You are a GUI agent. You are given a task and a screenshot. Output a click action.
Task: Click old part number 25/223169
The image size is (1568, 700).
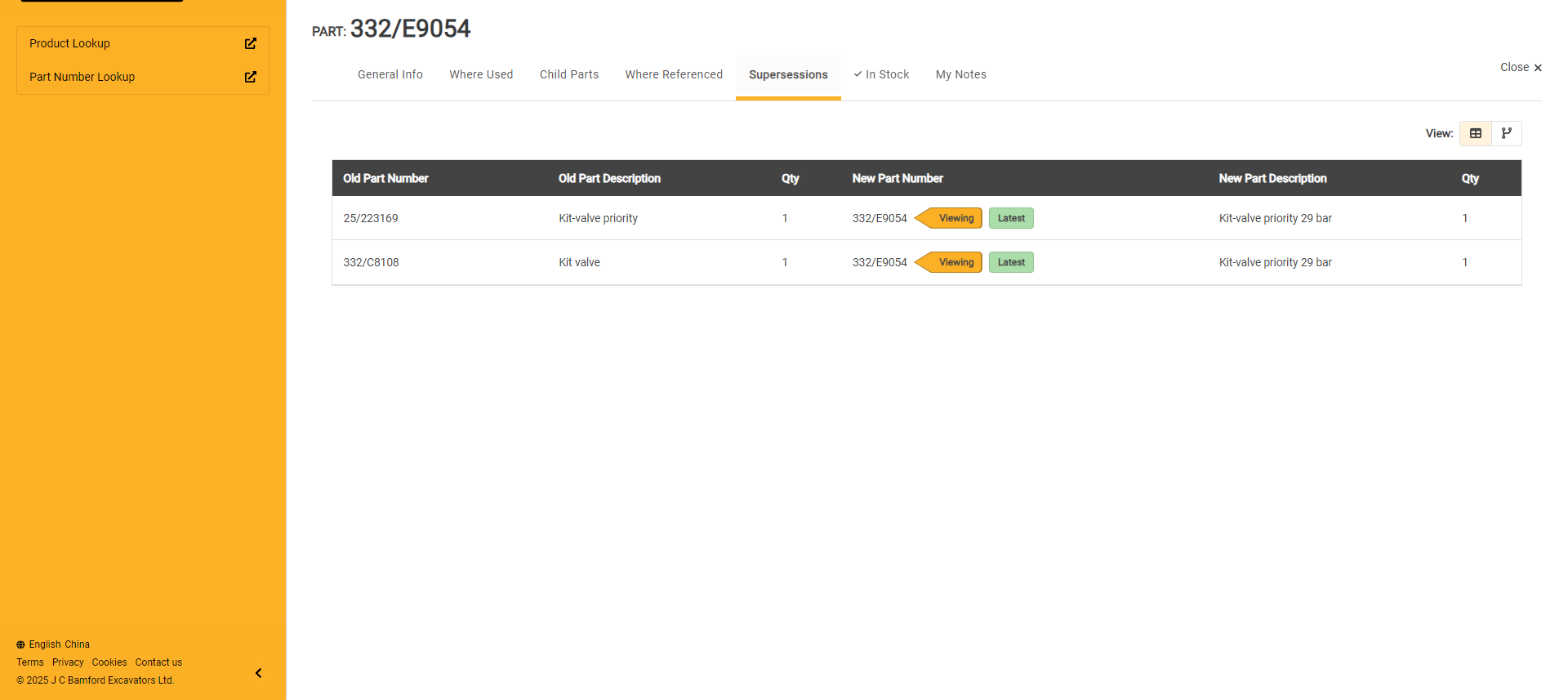point(370,218)
